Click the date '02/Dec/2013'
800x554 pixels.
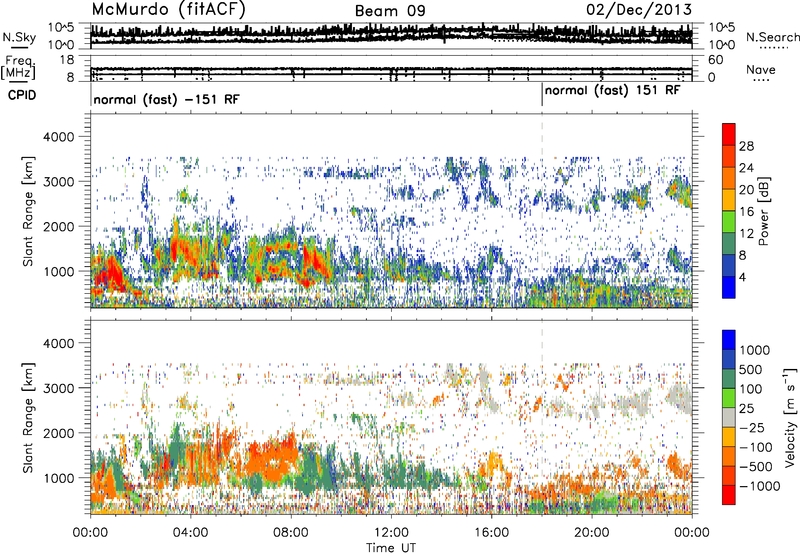click(639, 9)
